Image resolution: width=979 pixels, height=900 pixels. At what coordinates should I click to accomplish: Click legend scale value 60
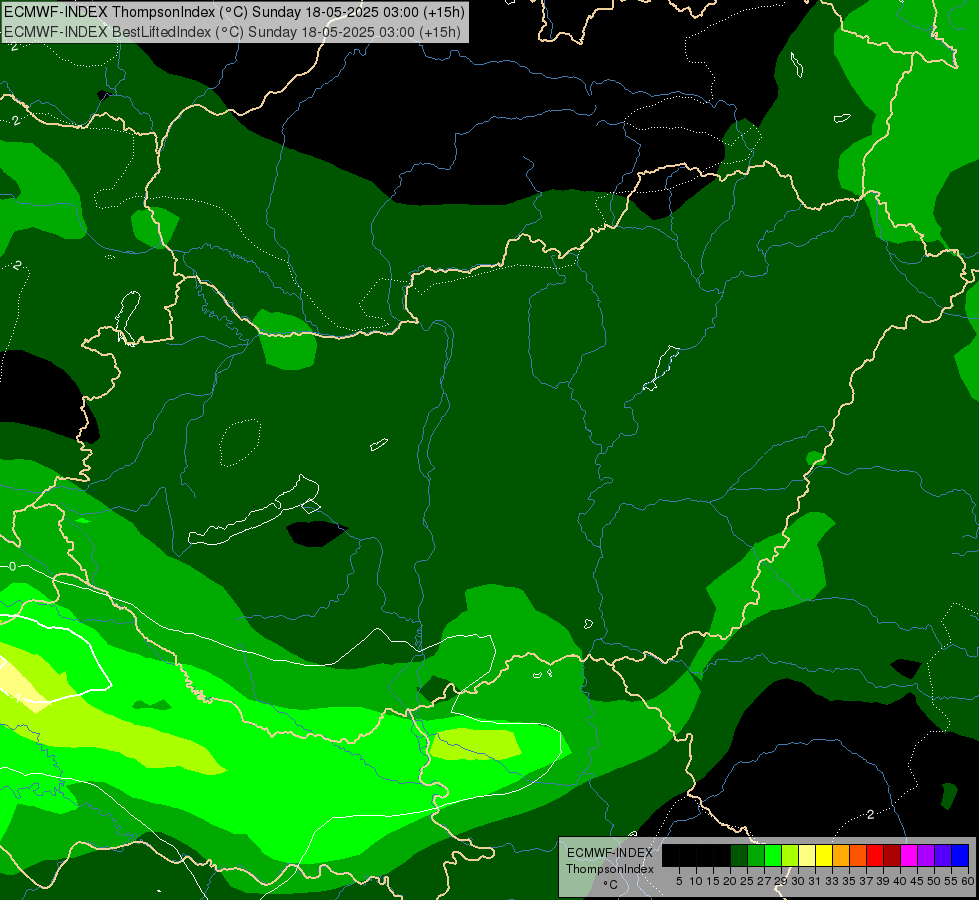click(968, 881)
